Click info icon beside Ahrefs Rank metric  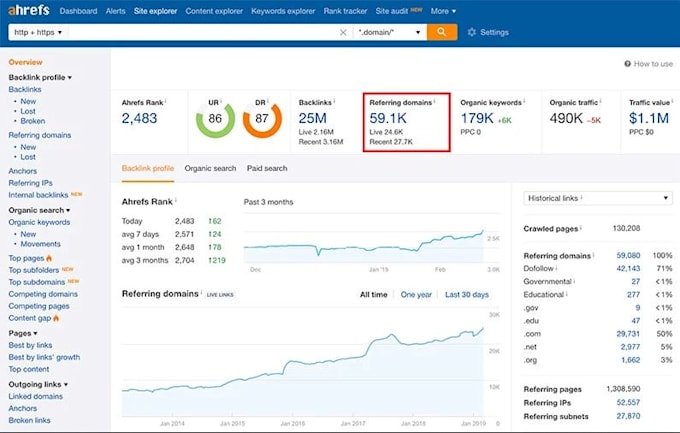[166, 101]
